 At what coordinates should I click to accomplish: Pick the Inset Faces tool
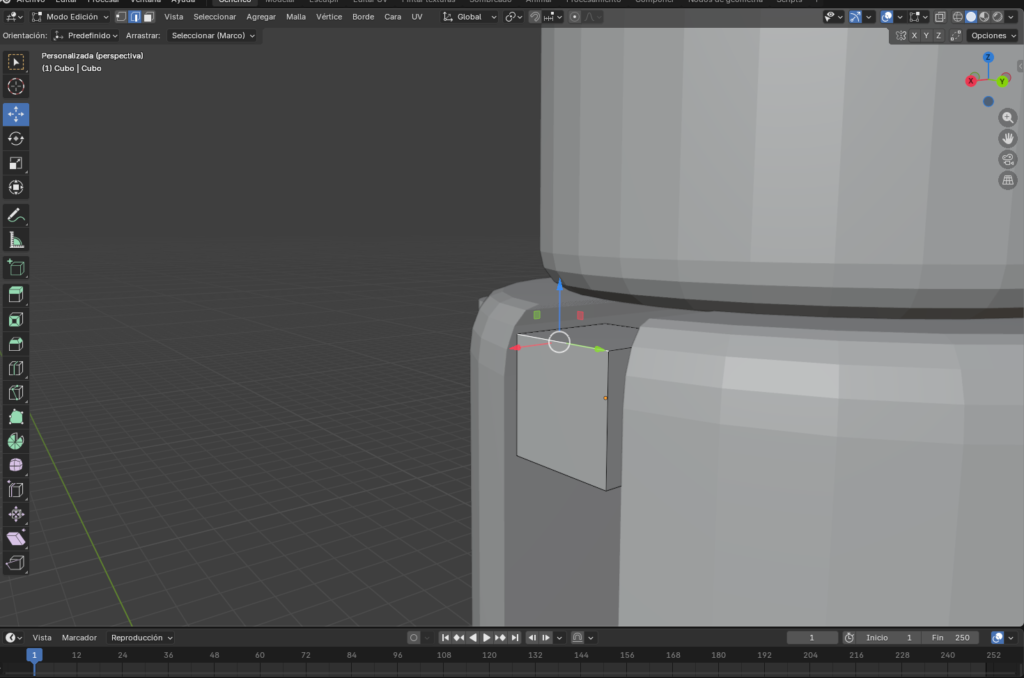tap(16, 320)
